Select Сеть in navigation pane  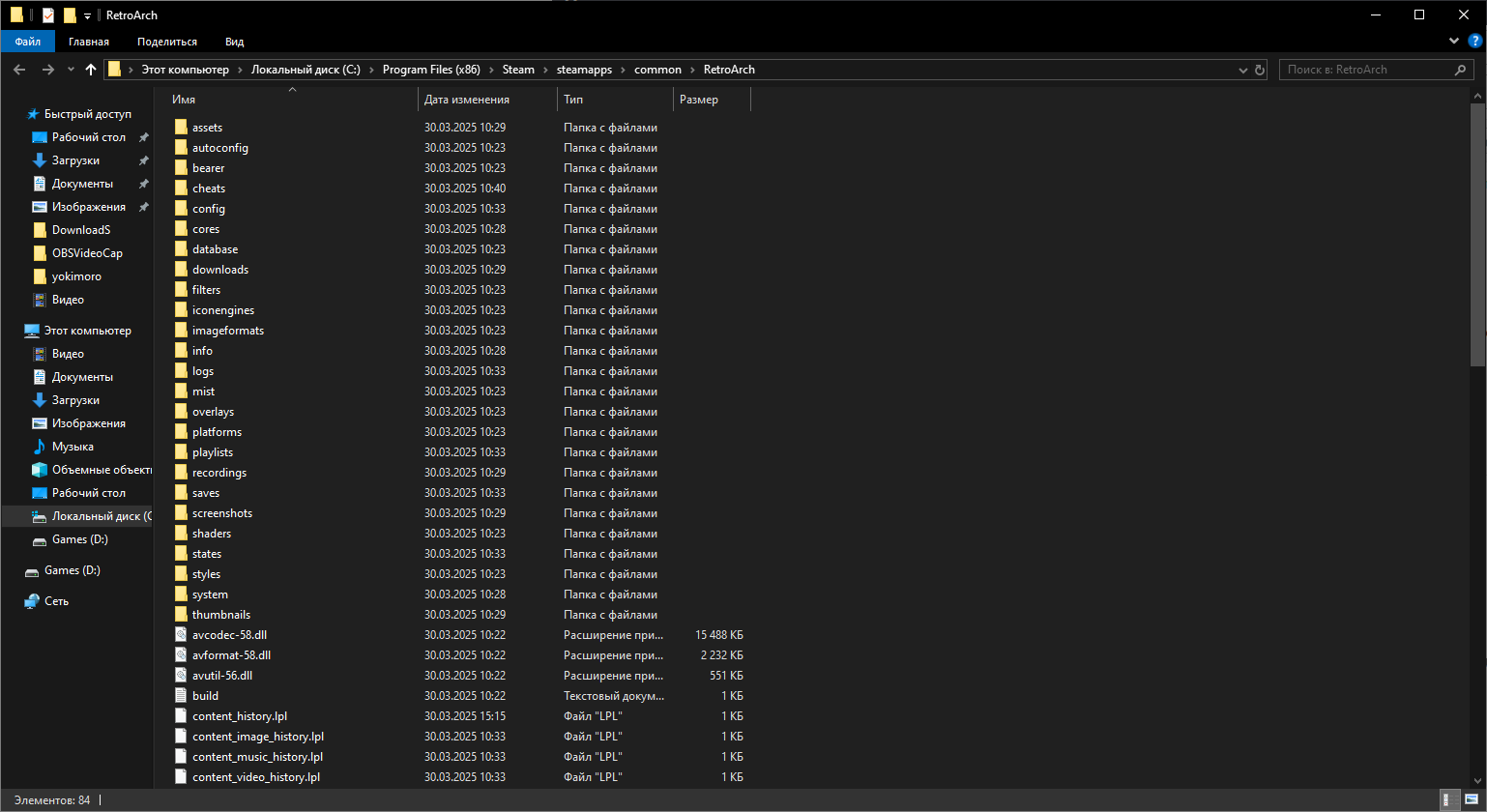[56, 601]
